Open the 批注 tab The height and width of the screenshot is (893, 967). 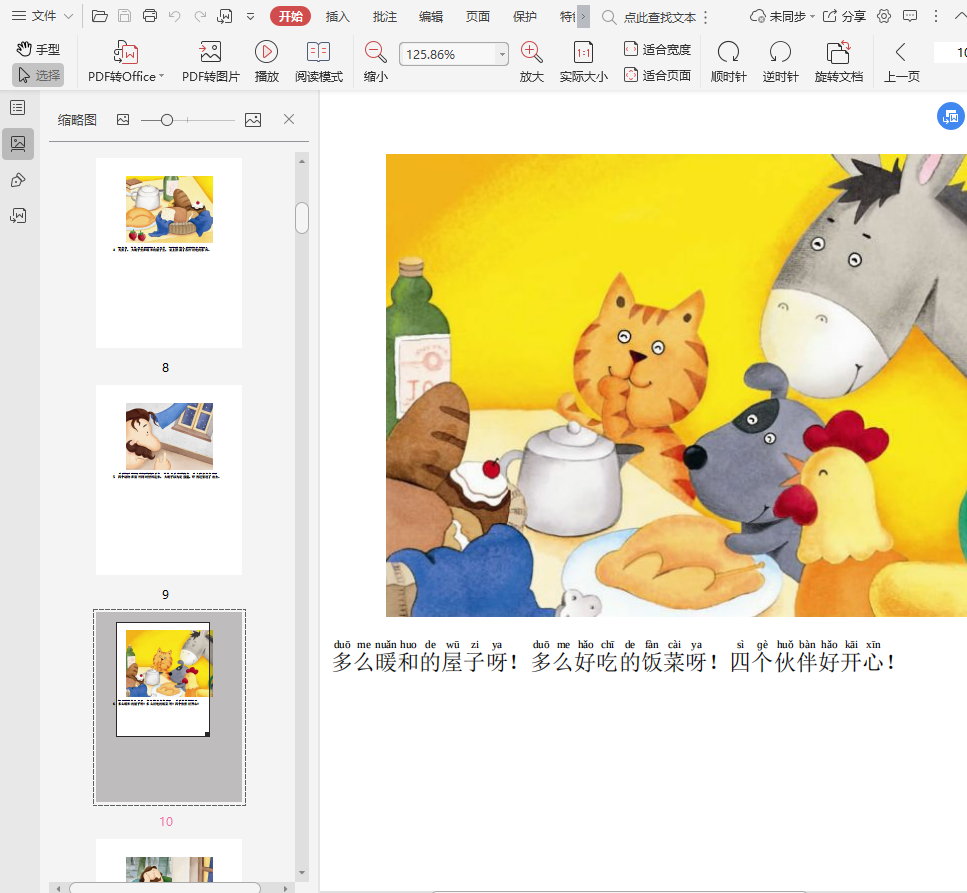[384, 16]
